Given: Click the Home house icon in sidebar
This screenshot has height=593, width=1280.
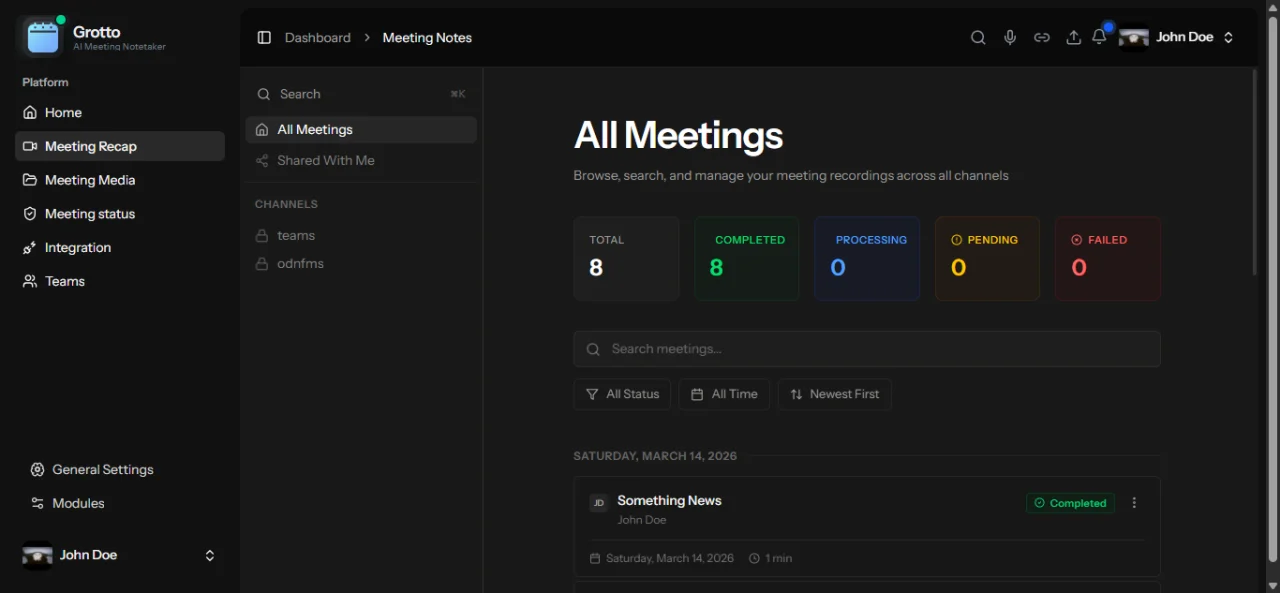Looking at the screenshot, I should 30,113.
